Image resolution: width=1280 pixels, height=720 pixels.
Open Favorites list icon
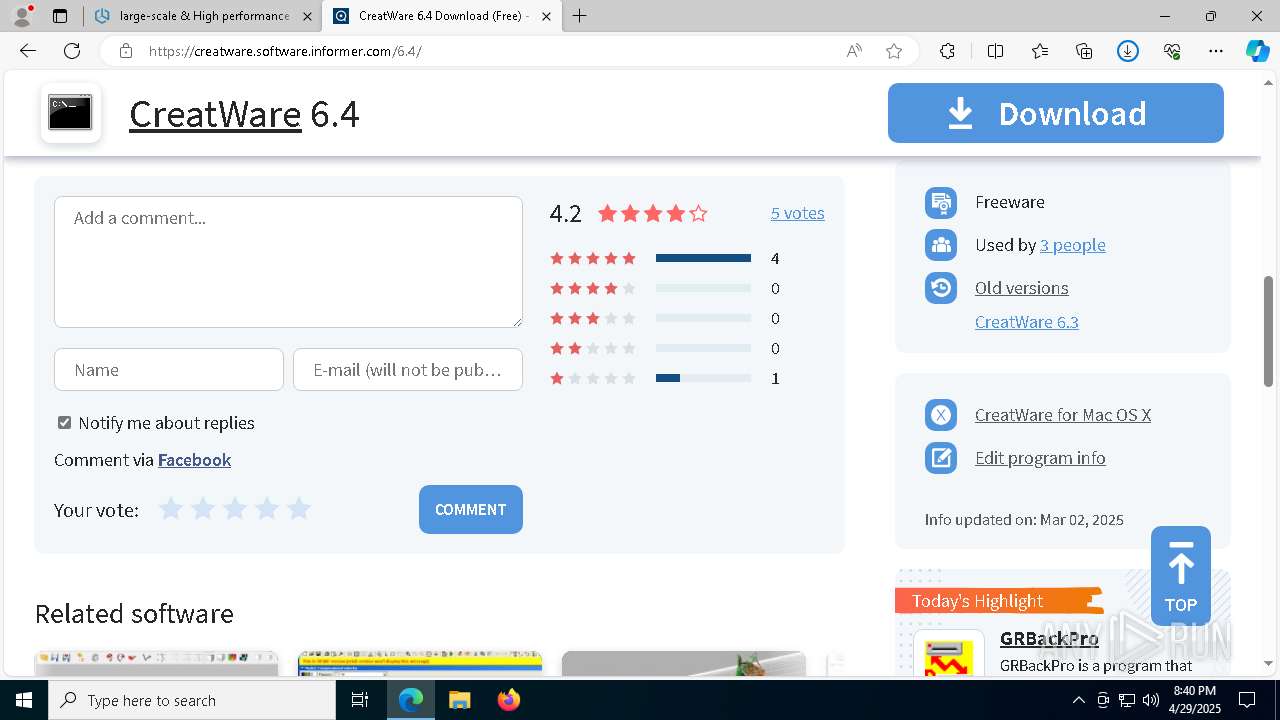1040,51
